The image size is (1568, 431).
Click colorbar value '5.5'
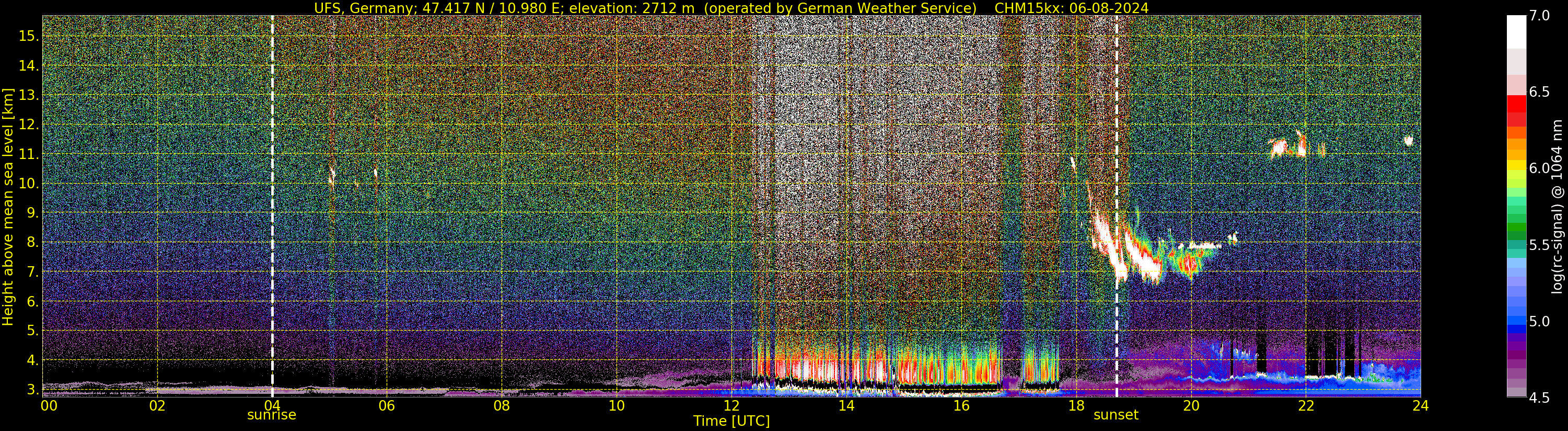(x=1539, y=245)
